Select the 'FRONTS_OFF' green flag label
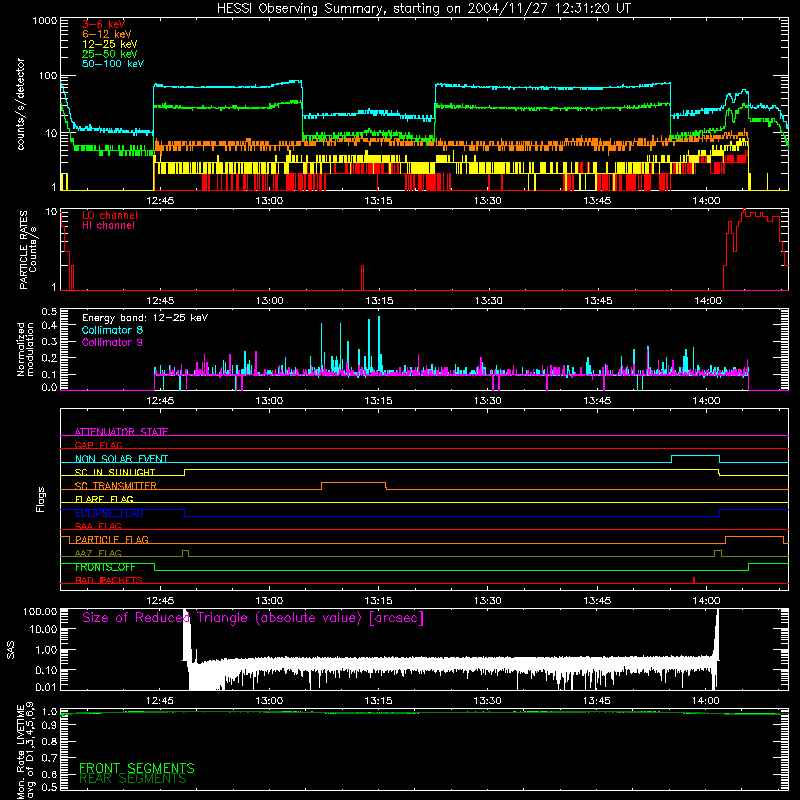The height and width of the screenshot is (800, 800). tap(105, 567)
